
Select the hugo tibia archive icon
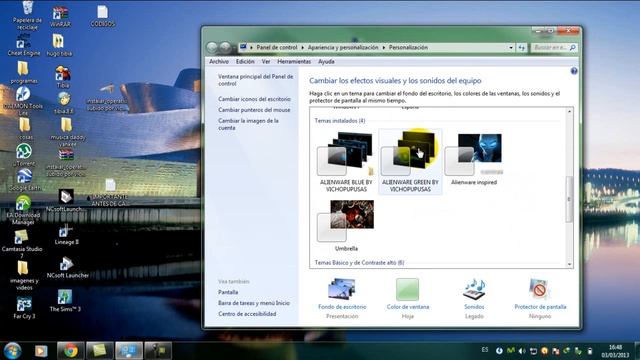[59, 45]
